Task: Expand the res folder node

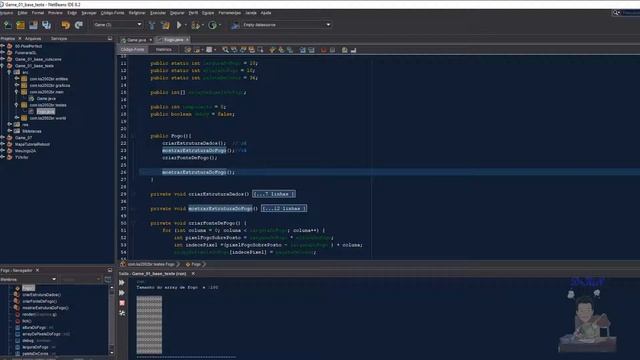Action: tap(9, 124)
